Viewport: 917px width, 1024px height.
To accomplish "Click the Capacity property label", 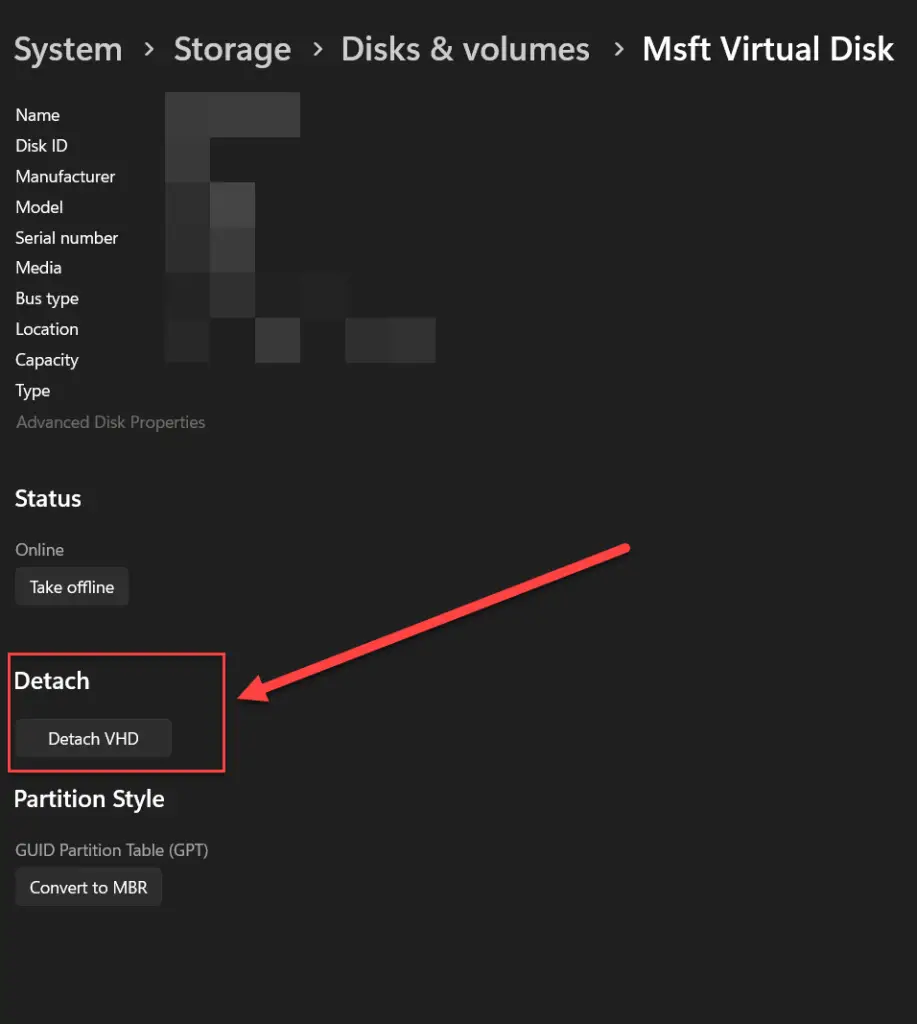I will click(47, 360).
